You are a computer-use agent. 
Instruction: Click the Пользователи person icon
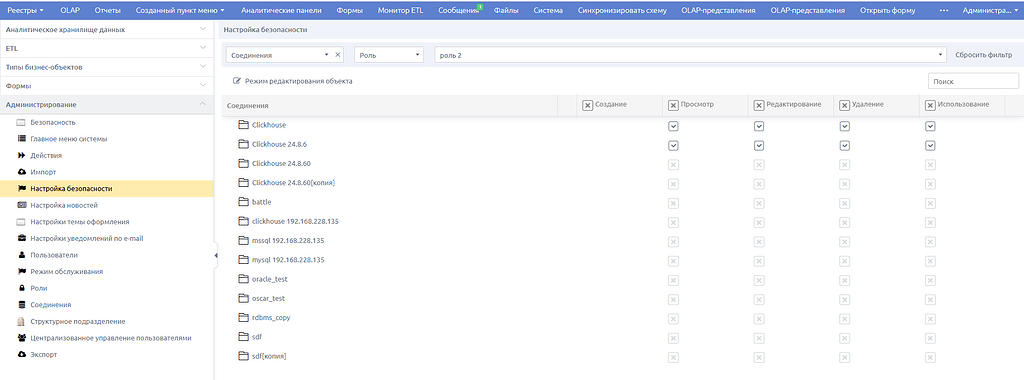pyautogui.click(x=22, y=255)
